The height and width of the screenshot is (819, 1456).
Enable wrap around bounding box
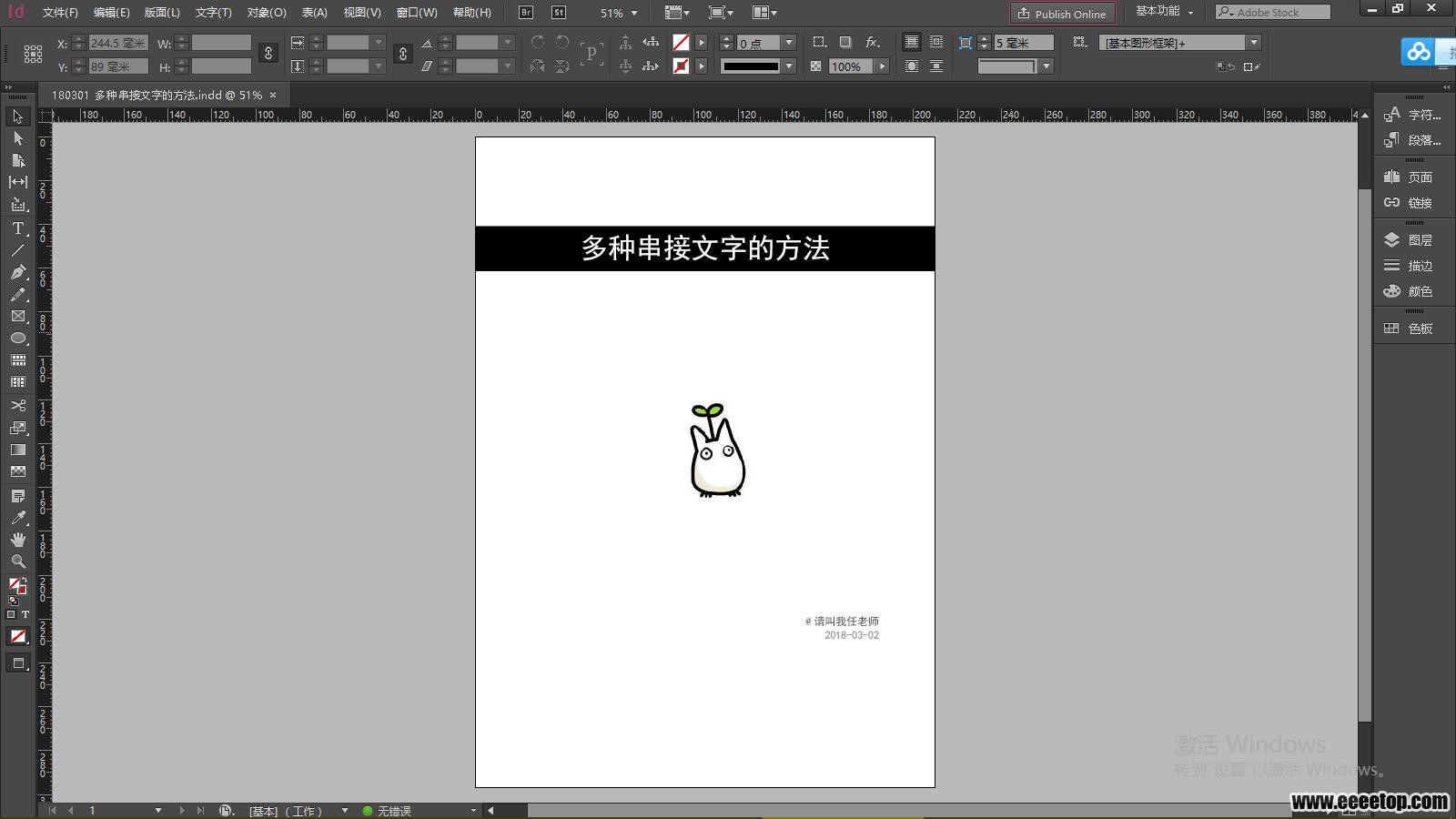(935, 42)
